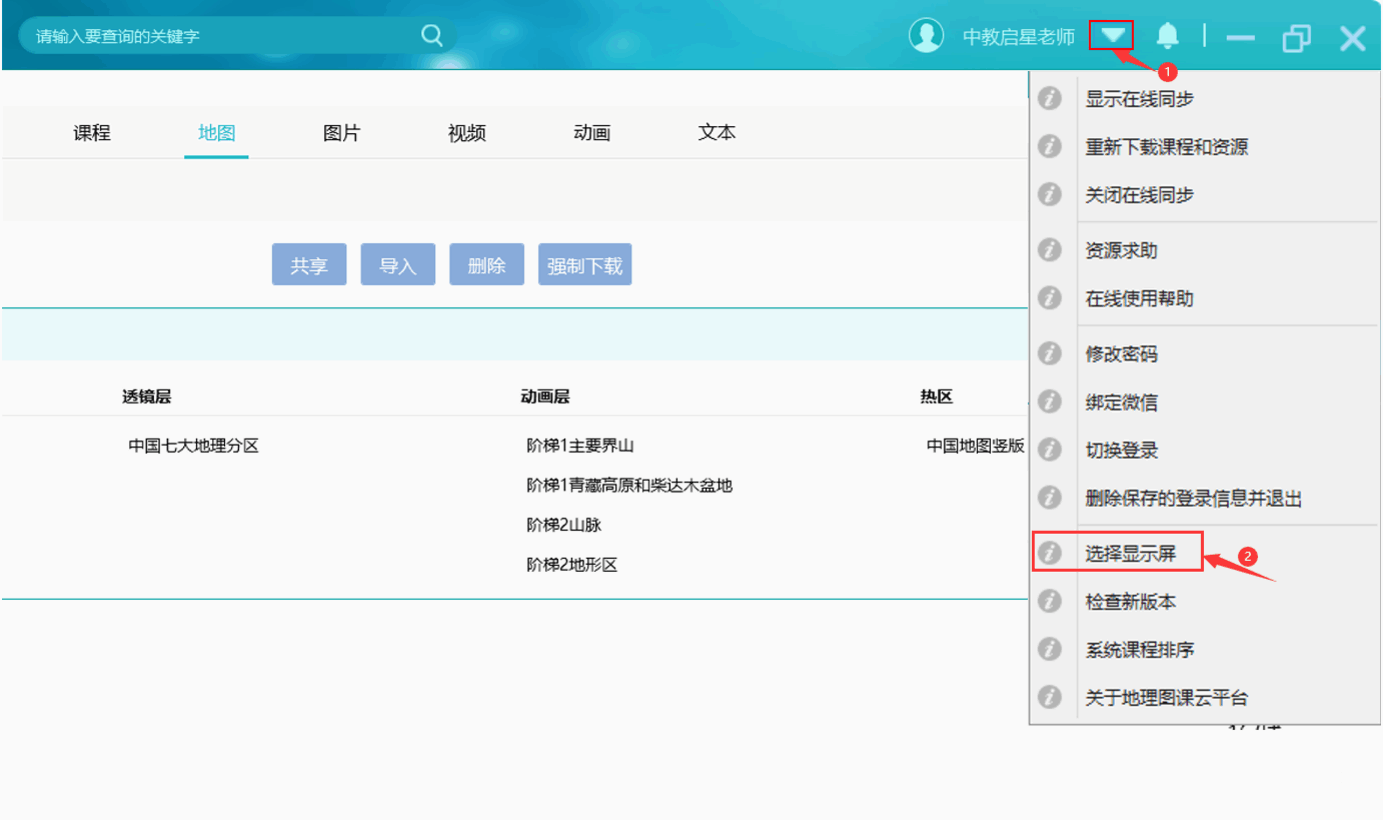1383x820 pixels.
Task: Click the info icon beside 修改密码
Action: click(1049, 354)
